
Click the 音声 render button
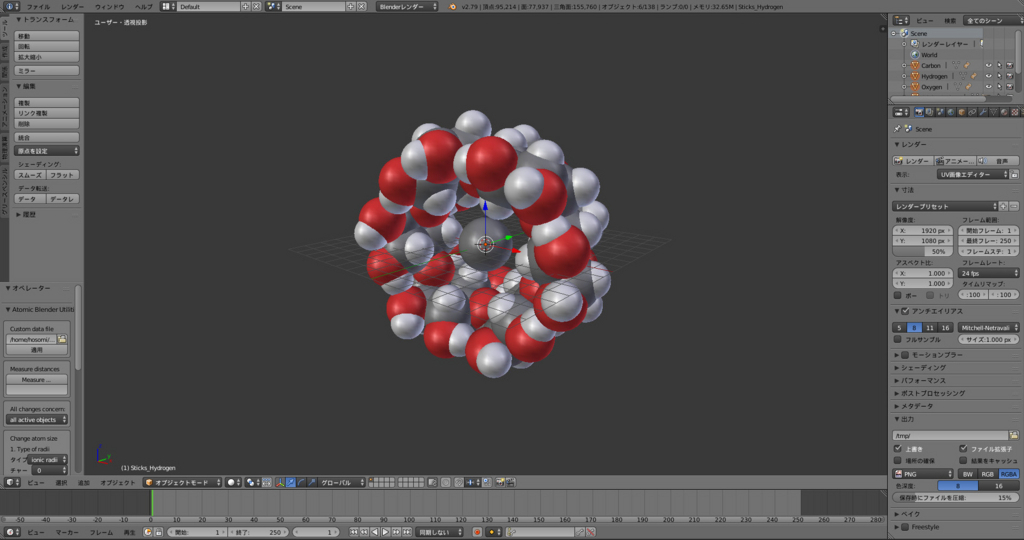click(x=998, y=161)
